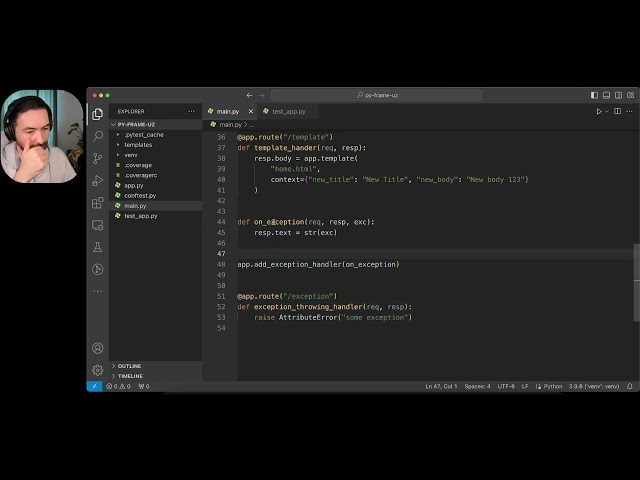Click the app.add_exception_handler call on line 48

click(318, 264)
